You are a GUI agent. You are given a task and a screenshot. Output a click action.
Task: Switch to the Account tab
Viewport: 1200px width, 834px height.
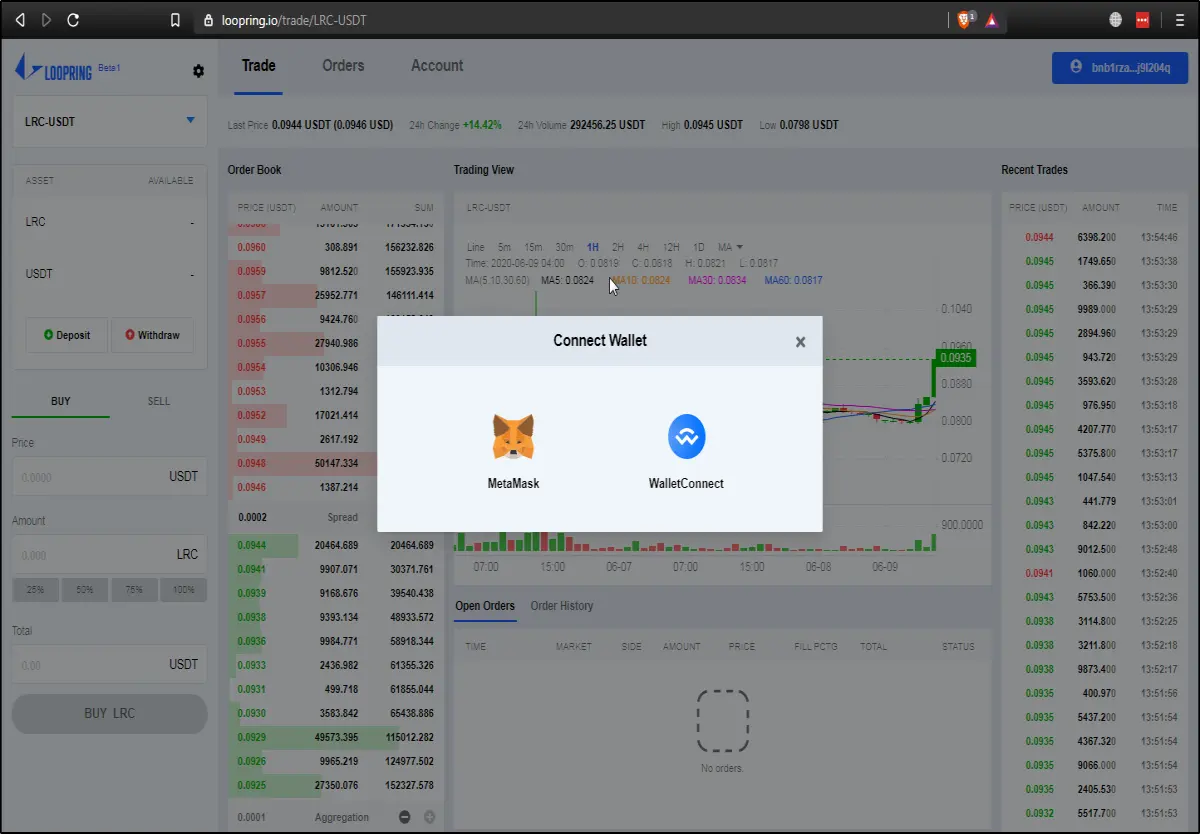pyautogui.click(x=437, y=66)
